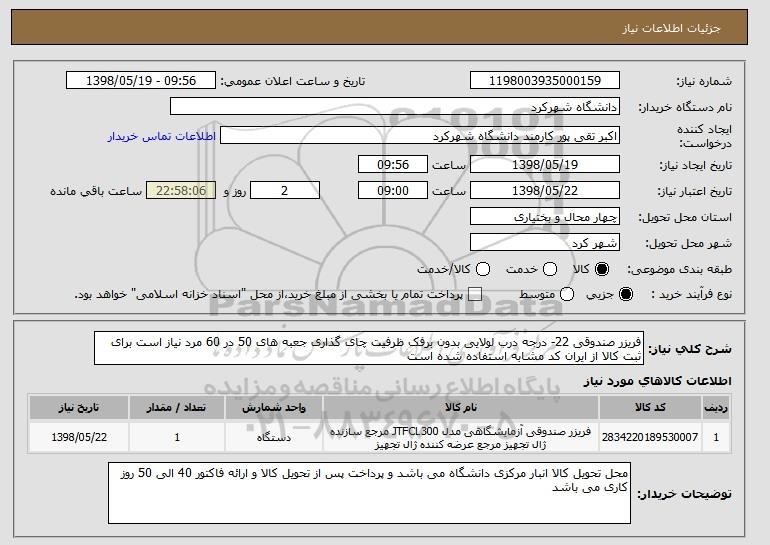This screenshot has height=545, width=770.
Task: Click the delivery province field چهار محال و بختیاری
Action: coord(545,217)
